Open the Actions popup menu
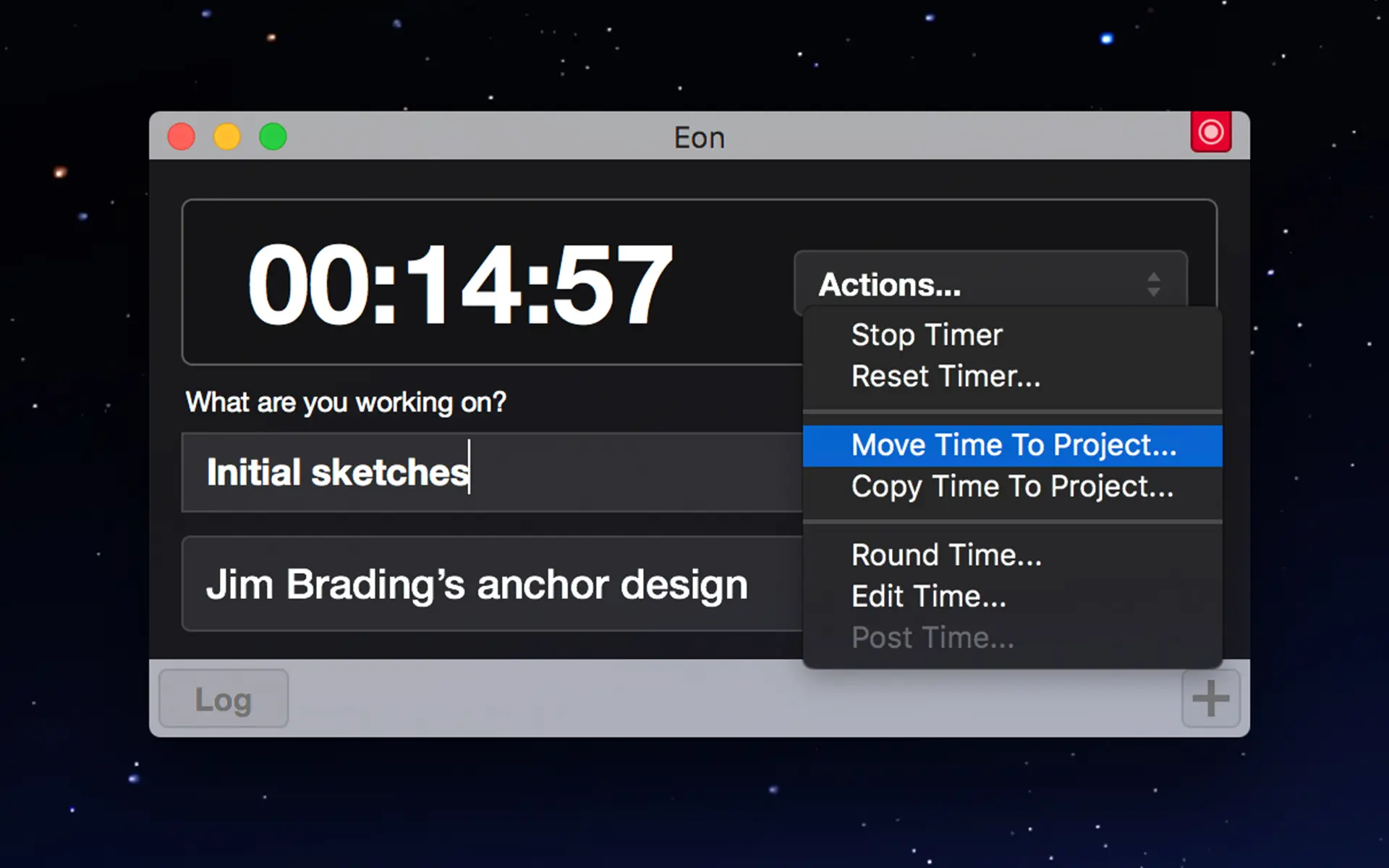 pyautogui.click(x=990, y=284)
